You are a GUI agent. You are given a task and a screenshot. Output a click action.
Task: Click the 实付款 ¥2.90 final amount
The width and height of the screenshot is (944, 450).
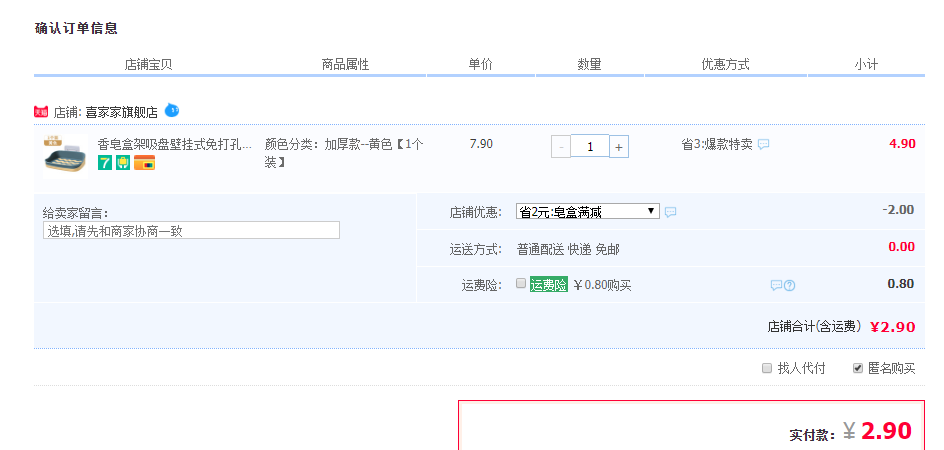[x=877, y=431]
